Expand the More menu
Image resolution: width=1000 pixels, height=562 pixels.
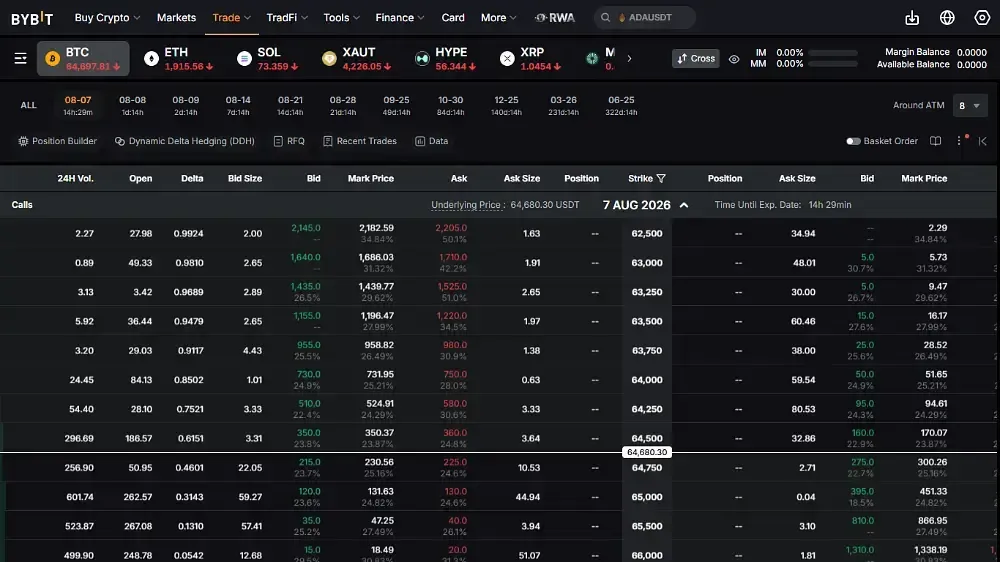pos(498,18)
